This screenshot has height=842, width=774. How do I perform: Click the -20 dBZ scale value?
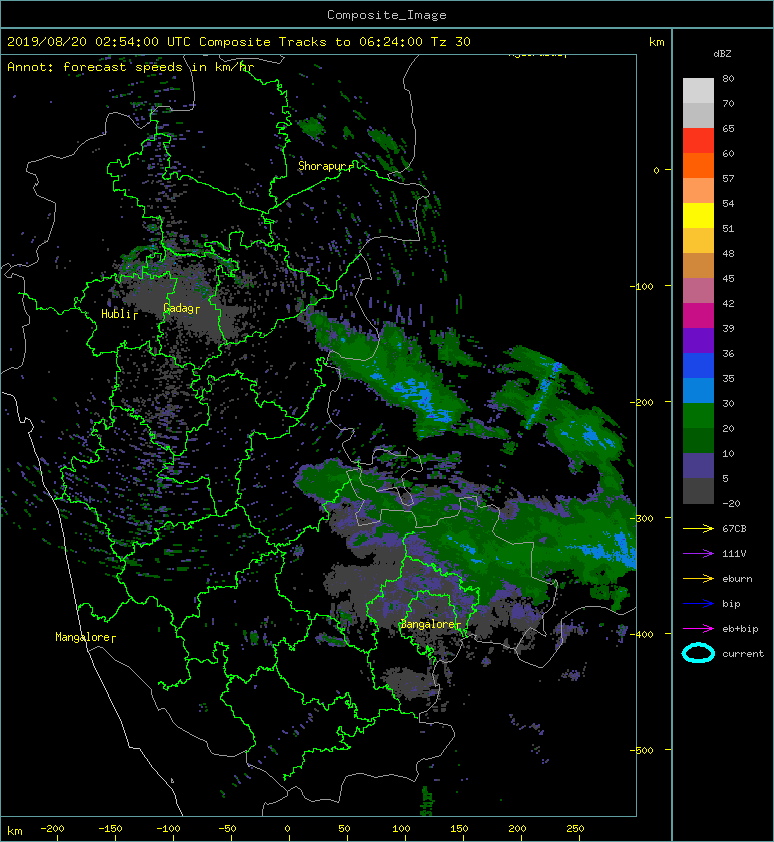(x=731, y=504)
